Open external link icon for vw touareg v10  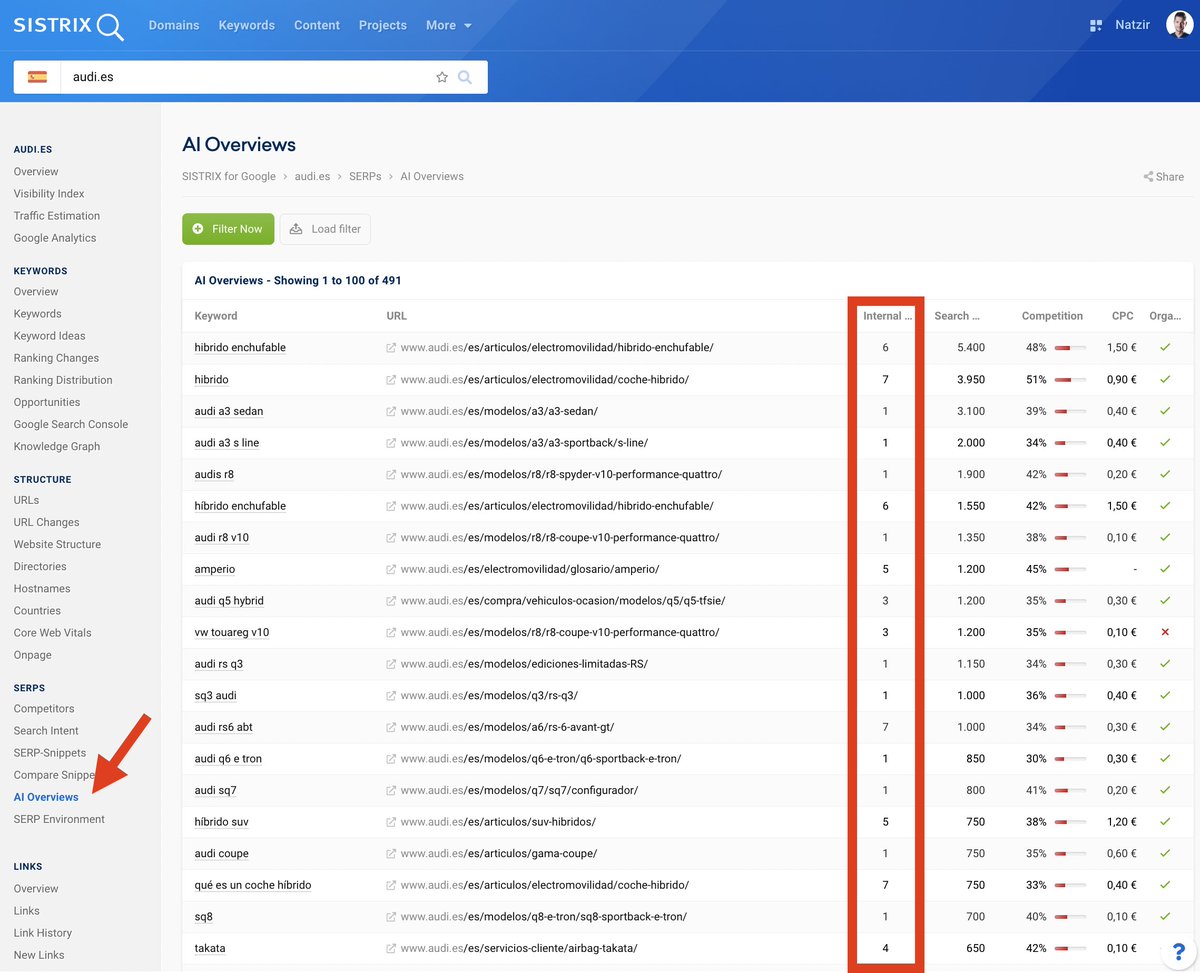point(391,632)
